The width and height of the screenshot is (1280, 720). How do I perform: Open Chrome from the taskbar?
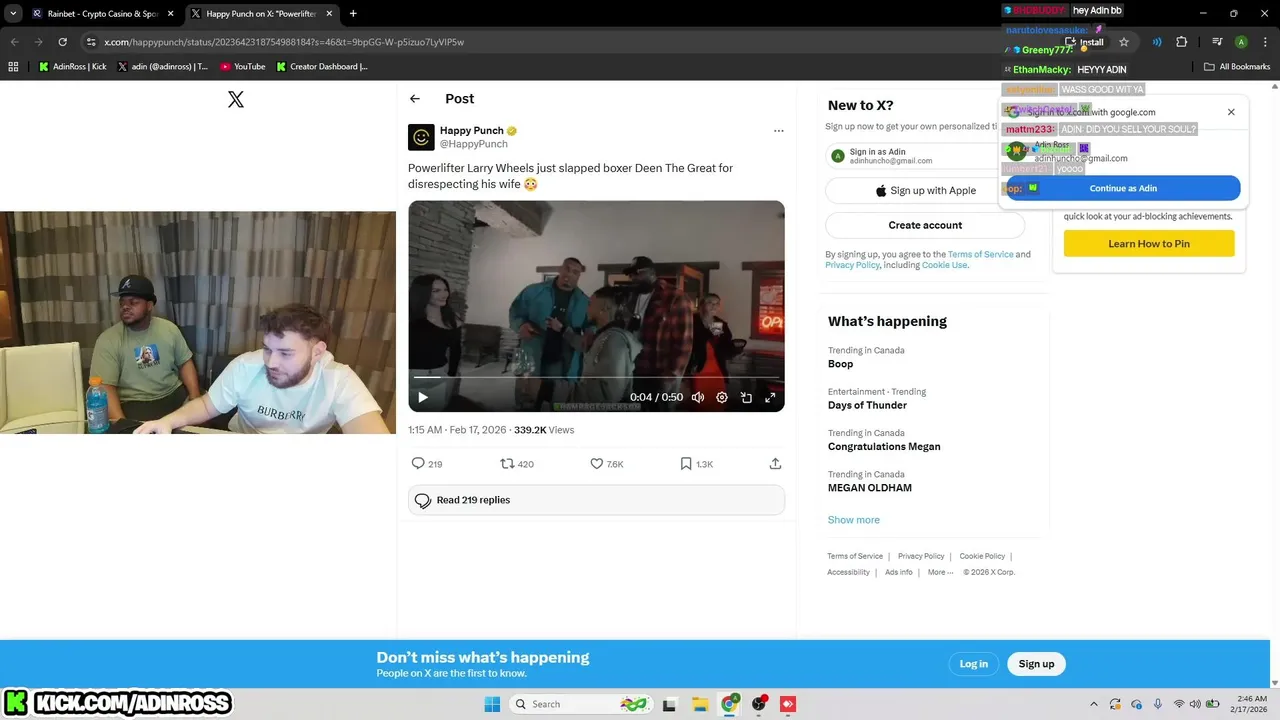tap(729, 704)
